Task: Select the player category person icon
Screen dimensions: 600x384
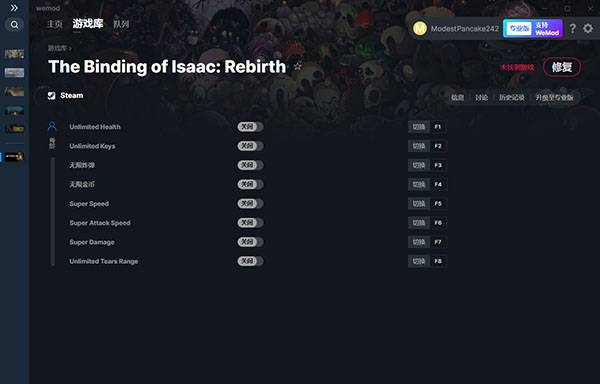Action: [x=52, y=126]
